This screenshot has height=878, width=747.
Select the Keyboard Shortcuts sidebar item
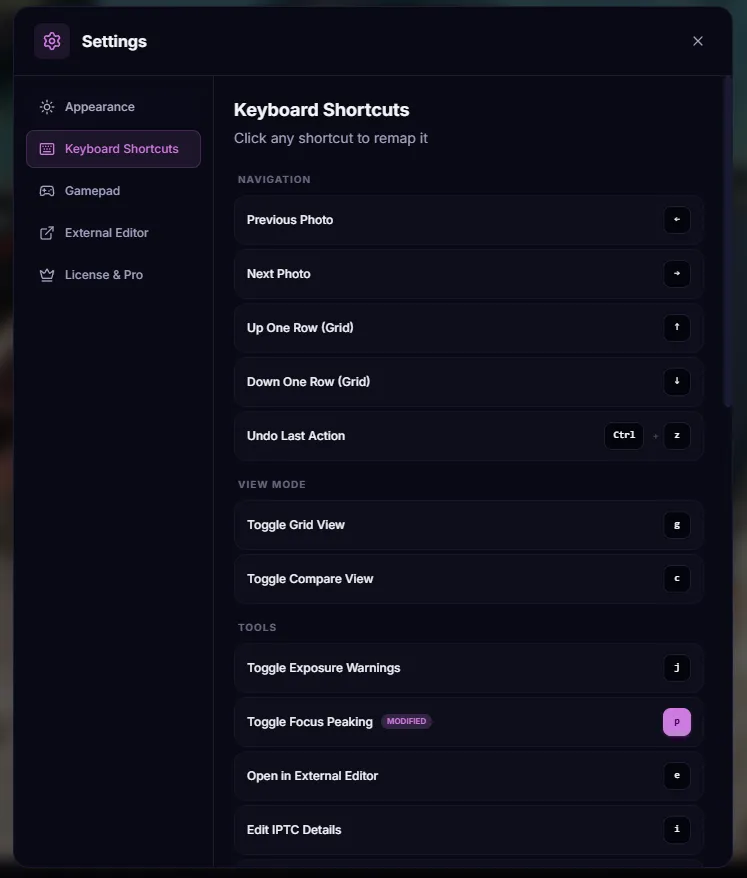113,149
